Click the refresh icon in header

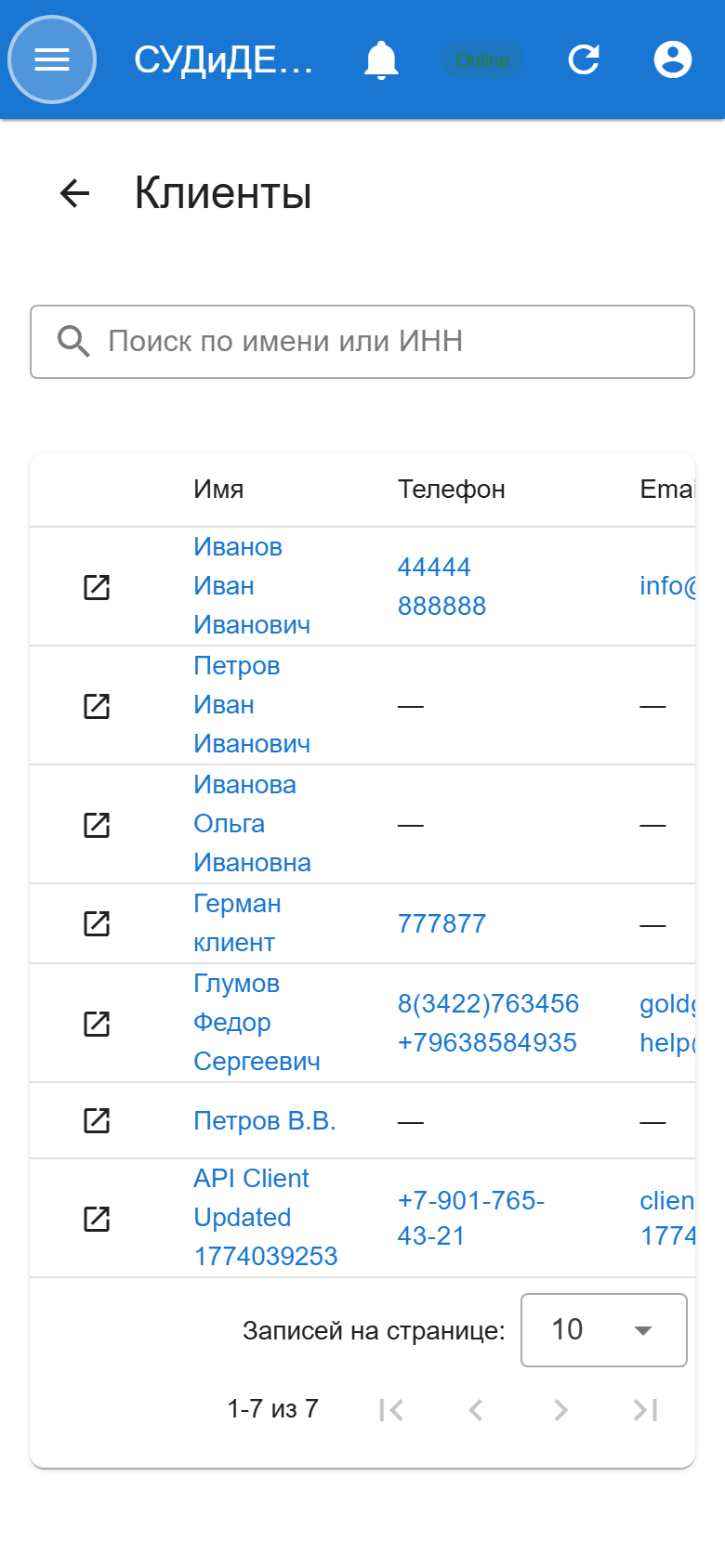point(584,59)
